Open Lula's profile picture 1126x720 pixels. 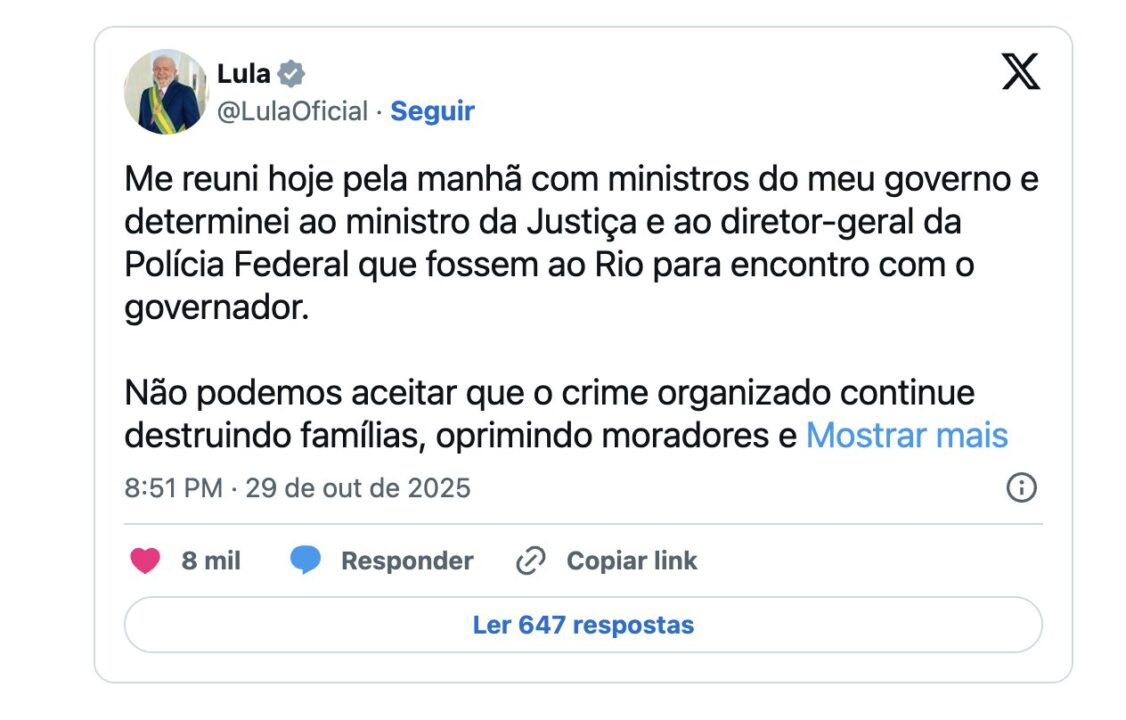pyautogui.click(x=165, y=91)
